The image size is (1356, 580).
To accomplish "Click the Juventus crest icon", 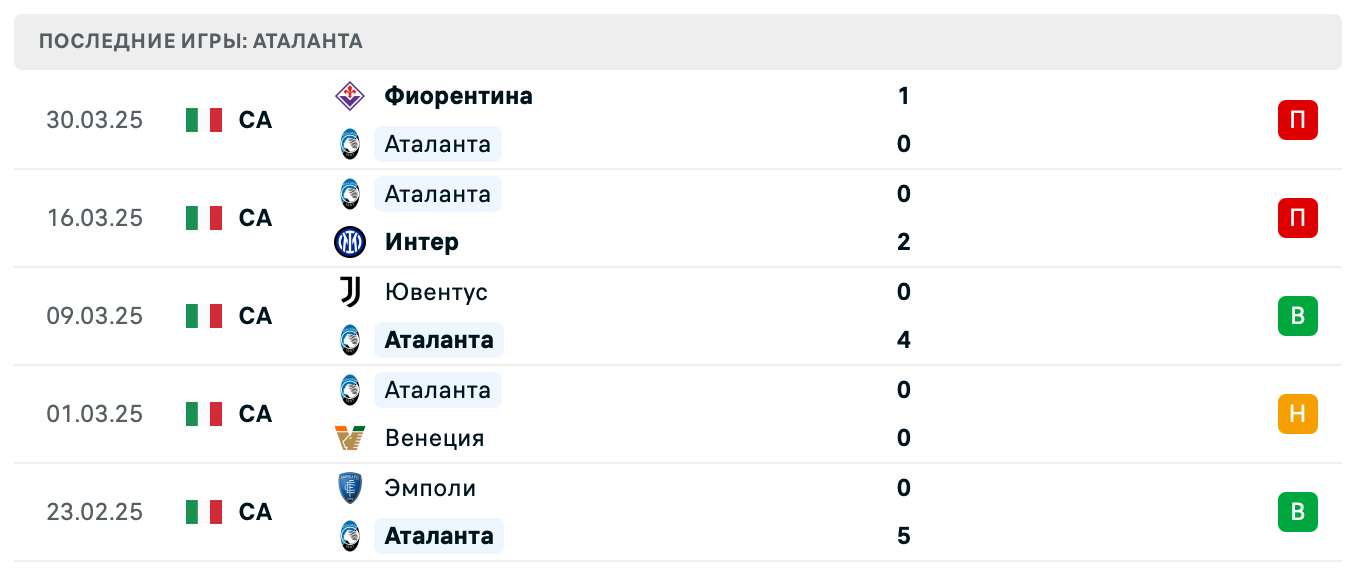I will pos(349,292).
